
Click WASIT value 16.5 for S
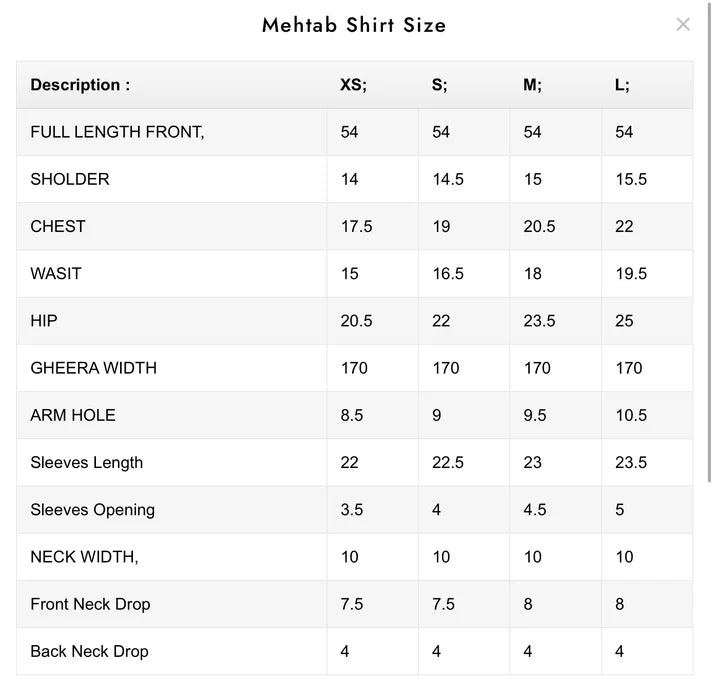(448, 274)
